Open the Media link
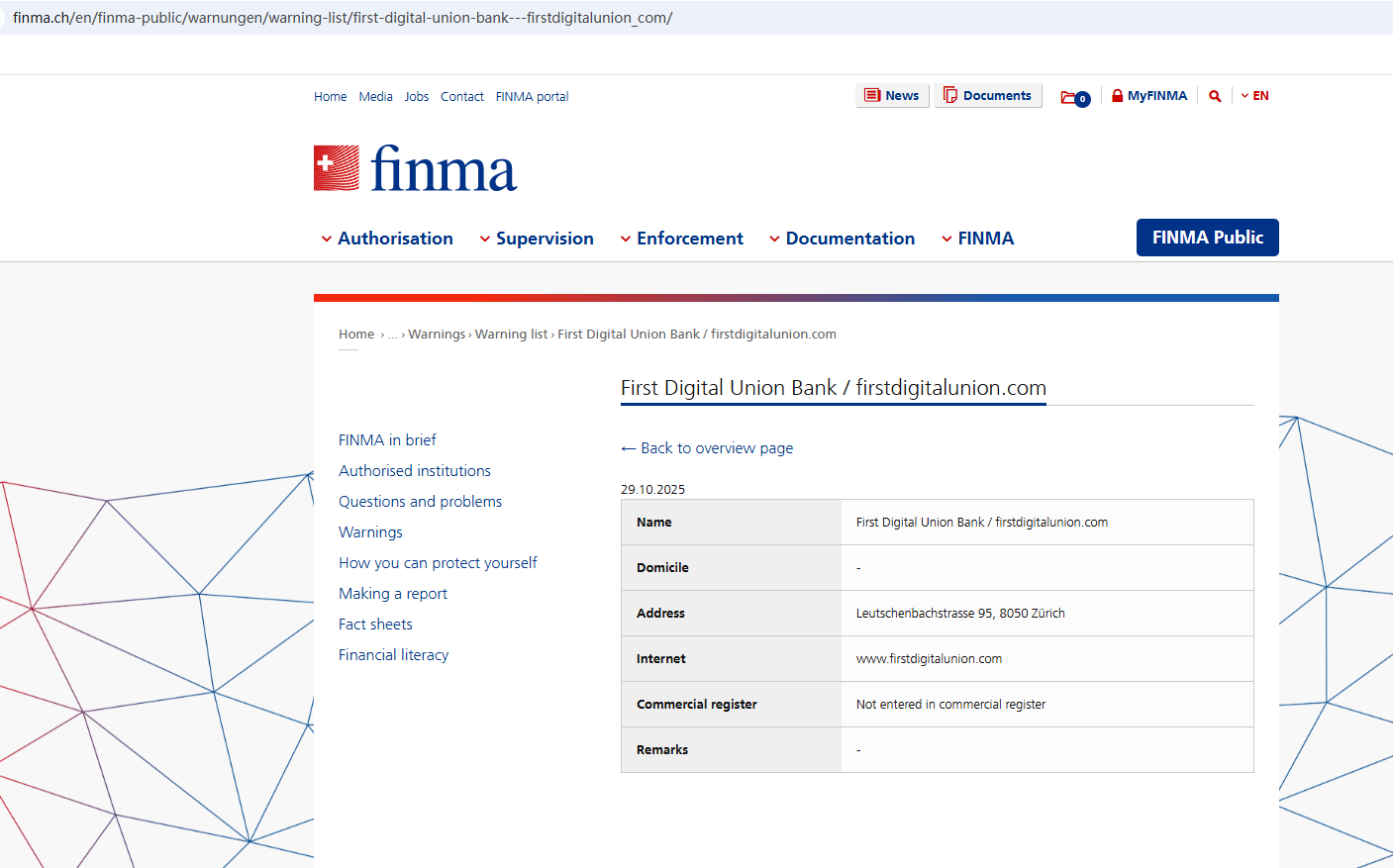This screenshot has width=1393, height=868. [x=376, y=97]
